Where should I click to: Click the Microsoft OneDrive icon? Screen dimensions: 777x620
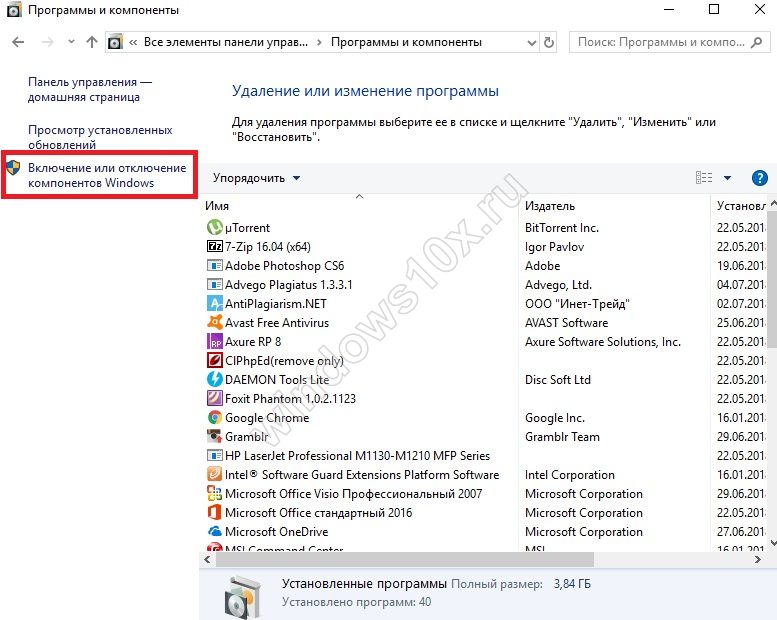[x=214, y=531]
